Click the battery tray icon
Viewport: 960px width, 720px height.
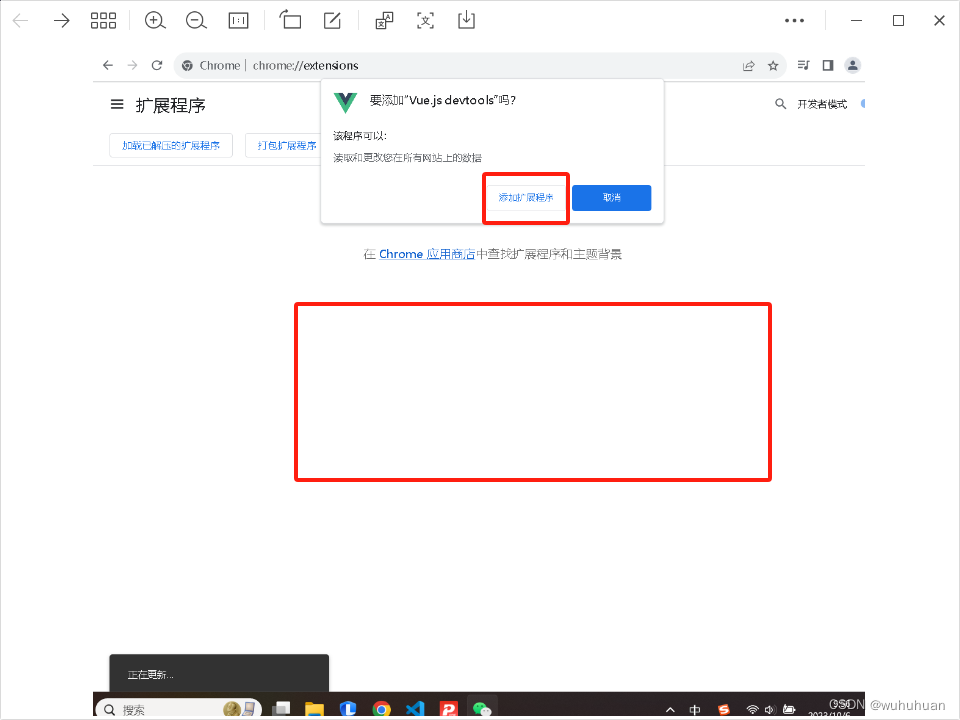coord(789,710)
